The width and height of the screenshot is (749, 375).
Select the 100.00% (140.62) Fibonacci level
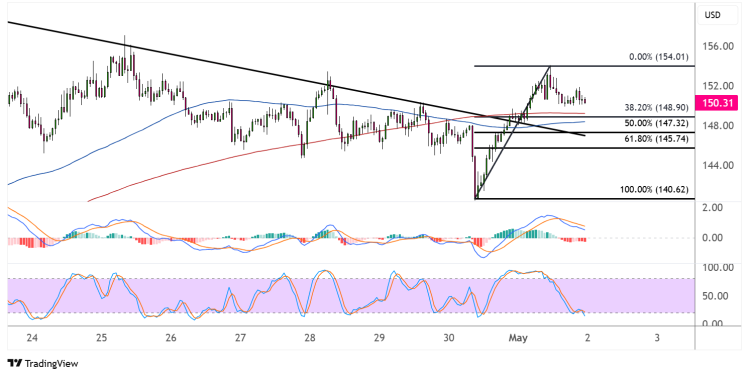pyautogui.click(x=654, y=190)
